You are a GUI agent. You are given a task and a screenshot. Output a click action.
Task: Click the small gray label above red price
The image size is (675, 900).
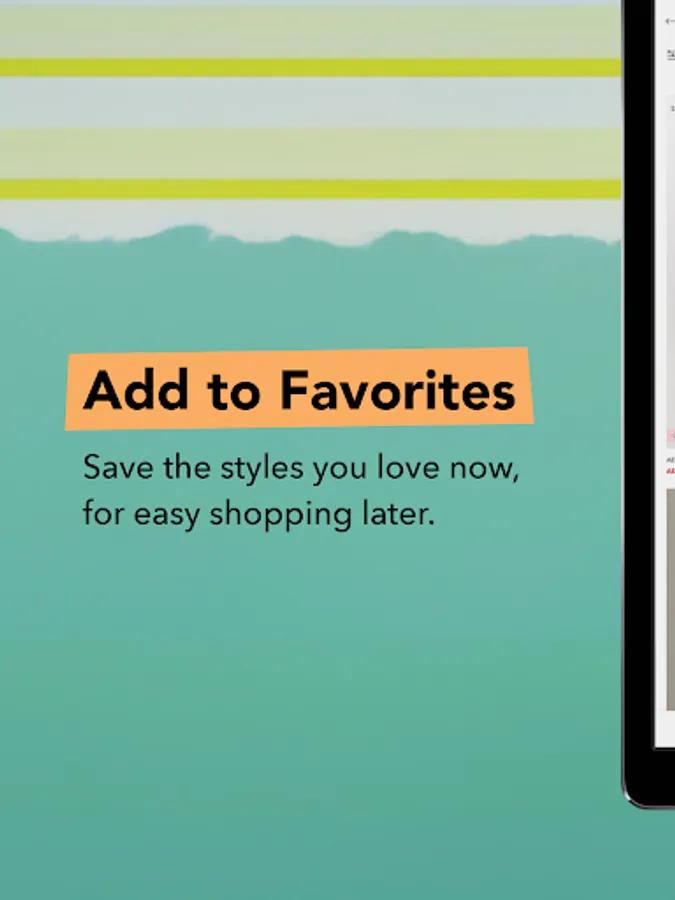pyautogui.click(x=670, y=460)
